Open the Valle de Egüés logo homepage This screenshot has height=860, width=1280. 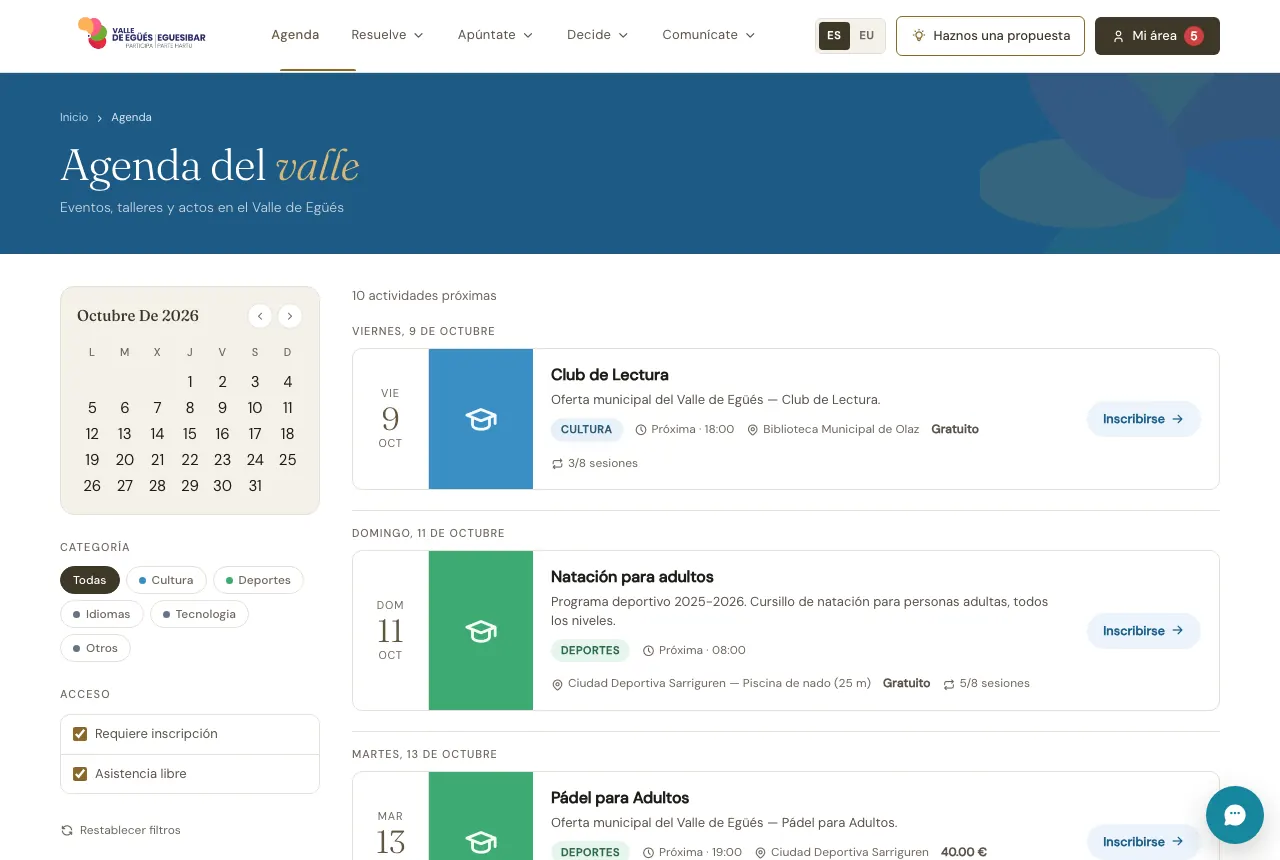pyautogui.click(x=142, y=34)
